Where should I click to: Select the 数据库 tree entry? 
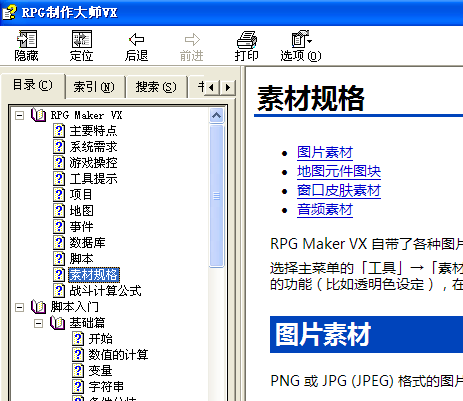point(87,243)
